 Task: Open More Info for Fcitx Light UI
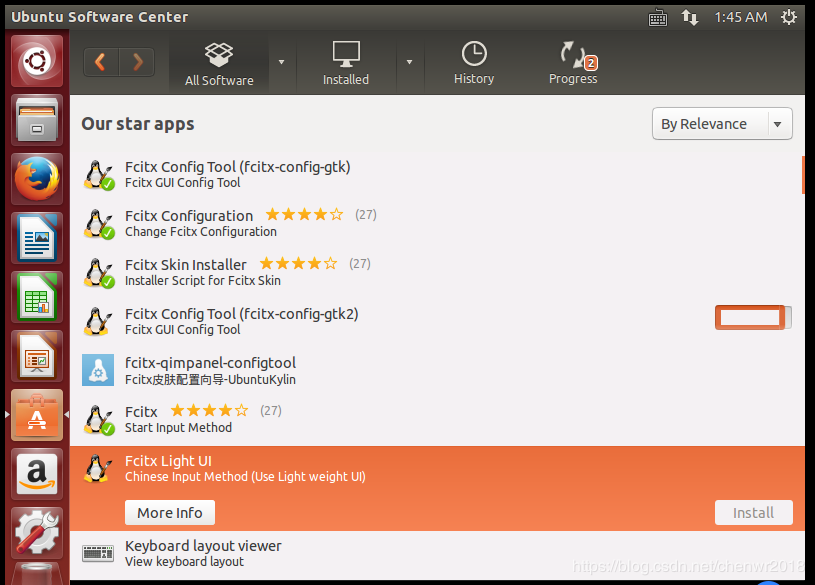pyautogui.click(x=169, y=513)
